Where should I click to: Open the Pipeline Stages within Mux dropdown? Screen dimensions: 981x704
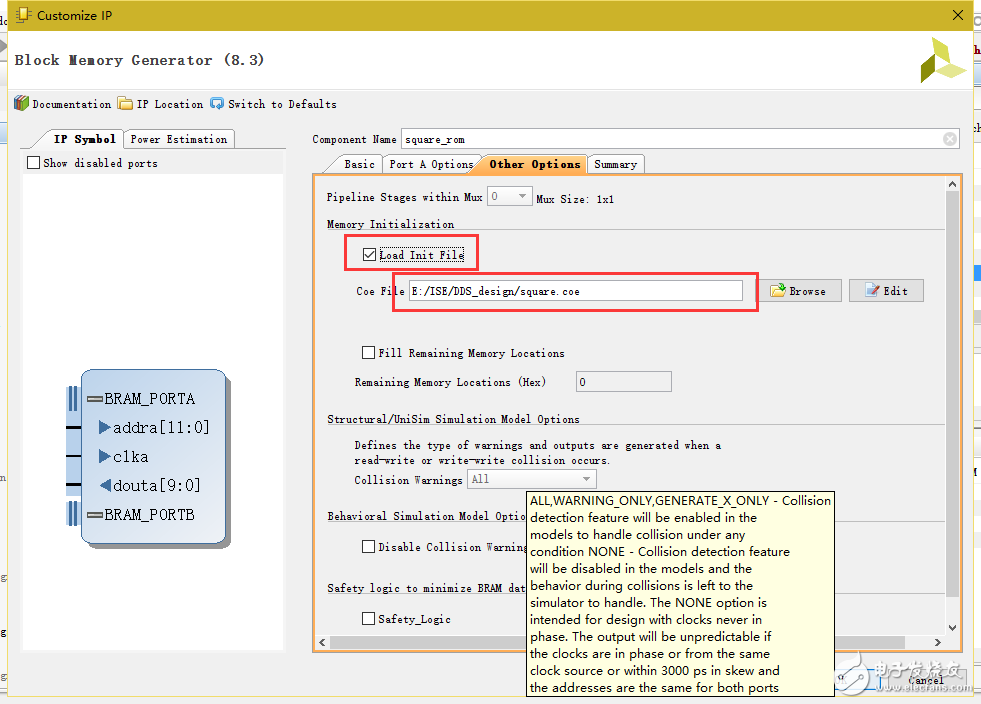pos(509,198)
